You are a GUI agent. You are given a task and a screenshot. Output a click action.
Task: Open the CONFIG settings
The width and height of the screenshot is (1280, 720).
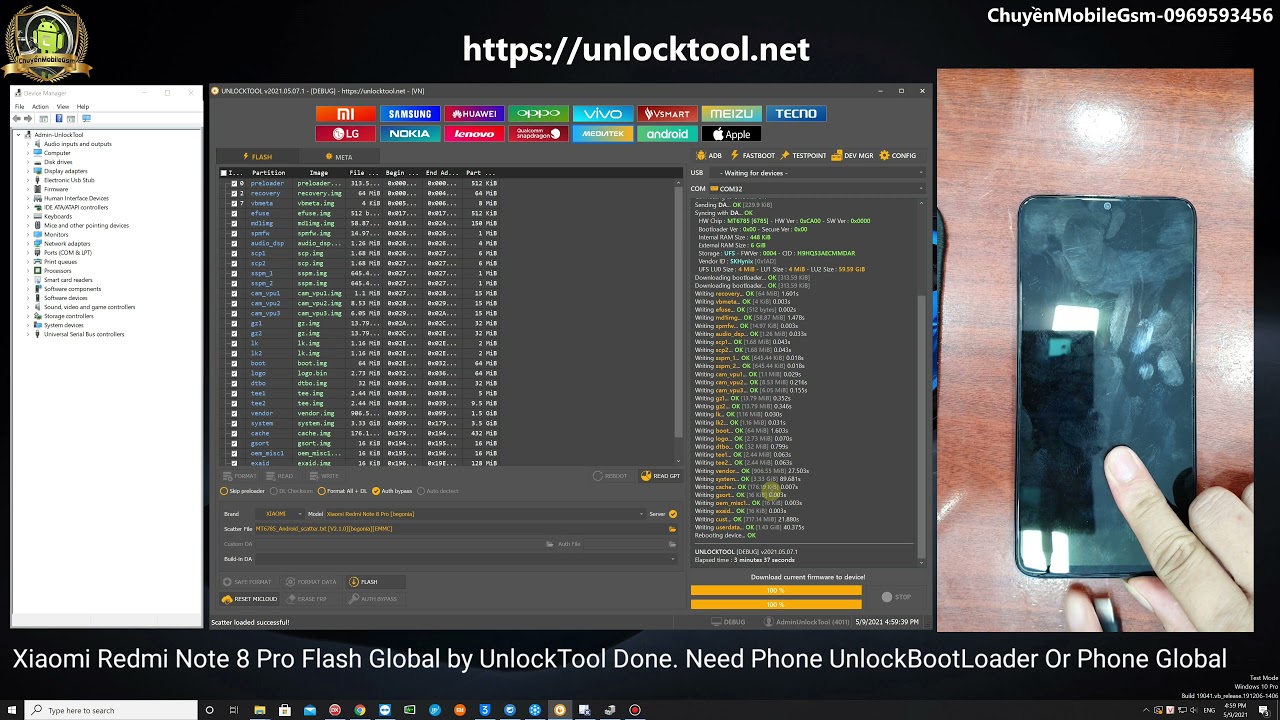coord(898,156)
